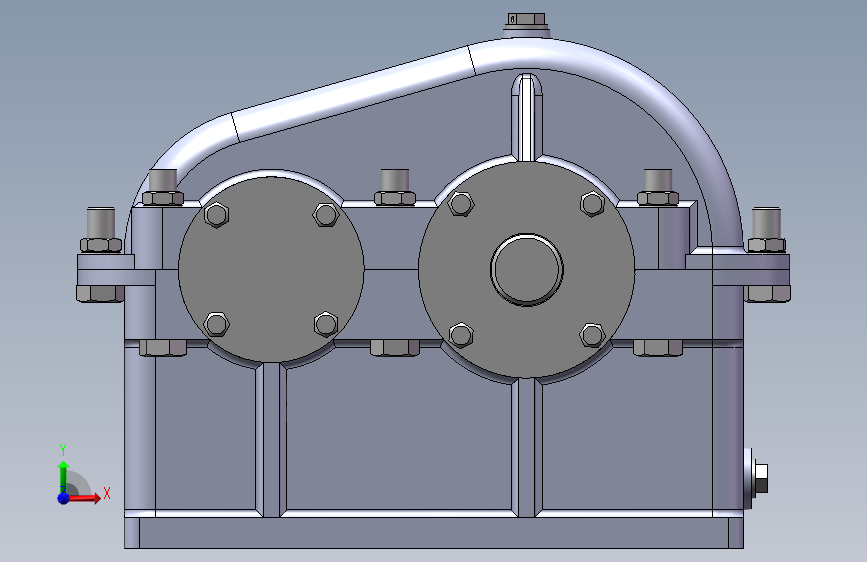
Task: Click the red X axis arrow of triad
Action: tap(86, 498)
